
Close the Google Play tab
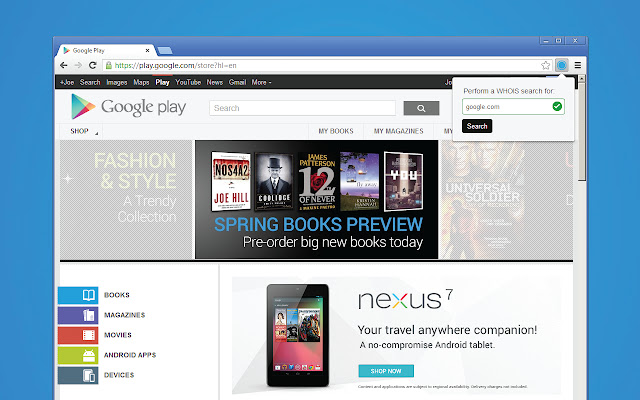147,51
